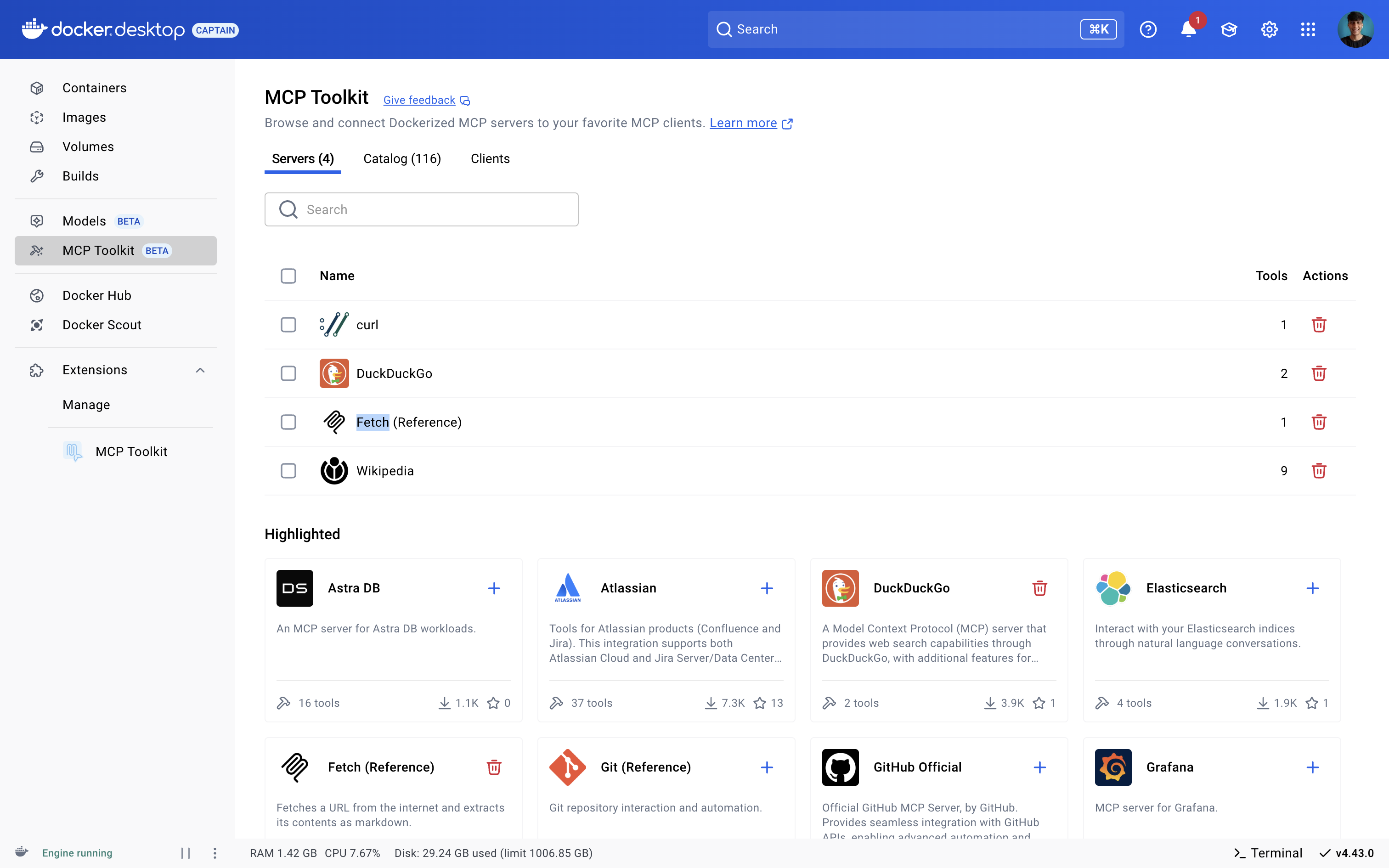The width and height of the screenshot is (1389, 868).
Task: Add Astra DB with plus icon
Action: 494,588
